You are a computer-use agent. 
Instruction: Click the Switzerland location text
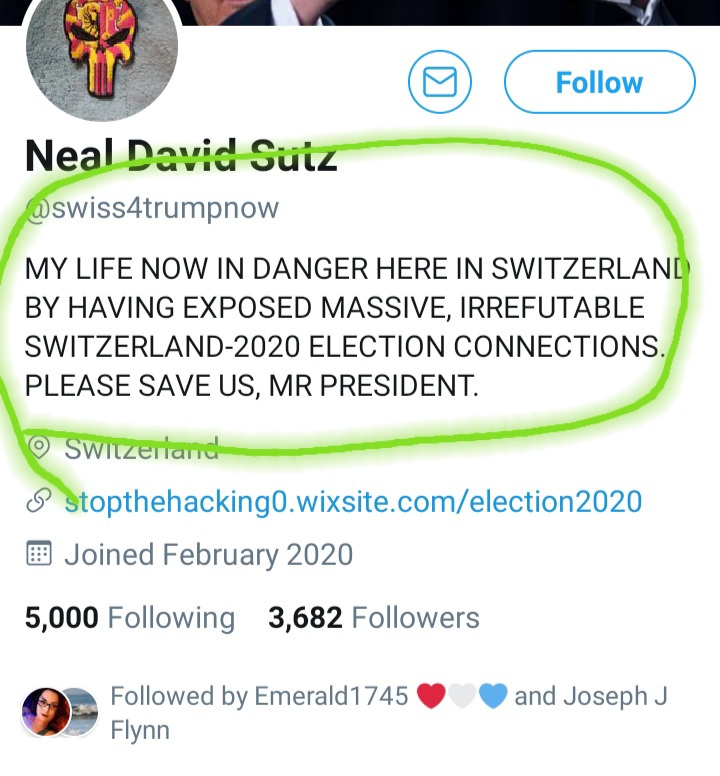[x=141, y=447]
